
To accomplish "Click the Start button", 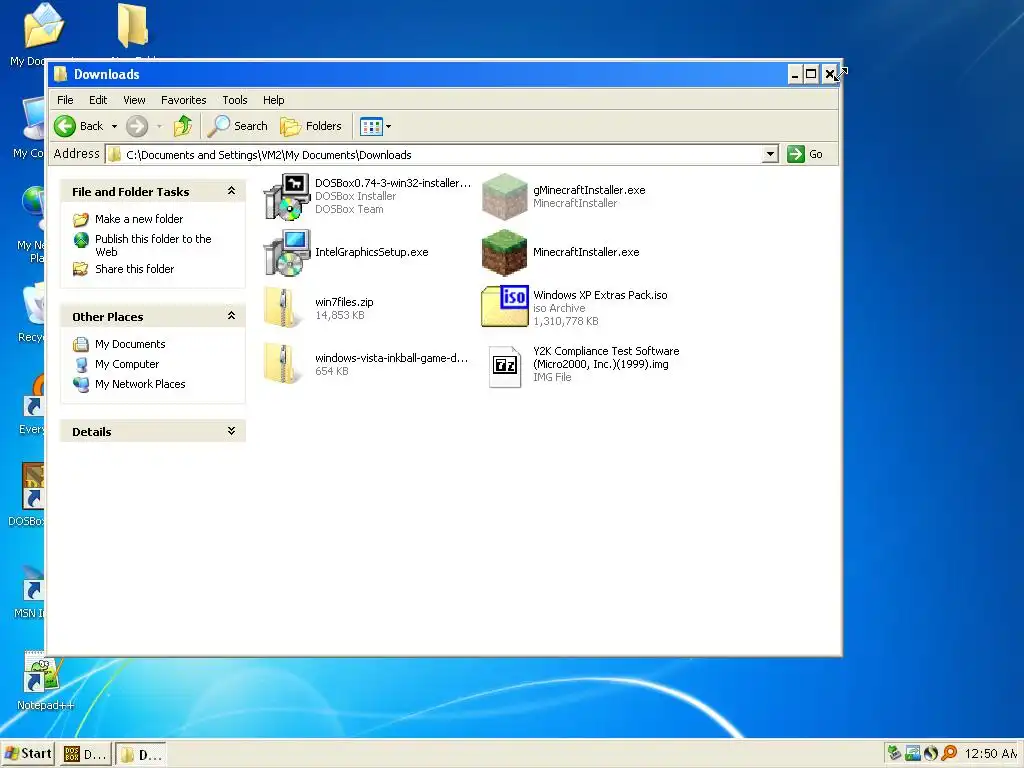I will pos(27,754).
